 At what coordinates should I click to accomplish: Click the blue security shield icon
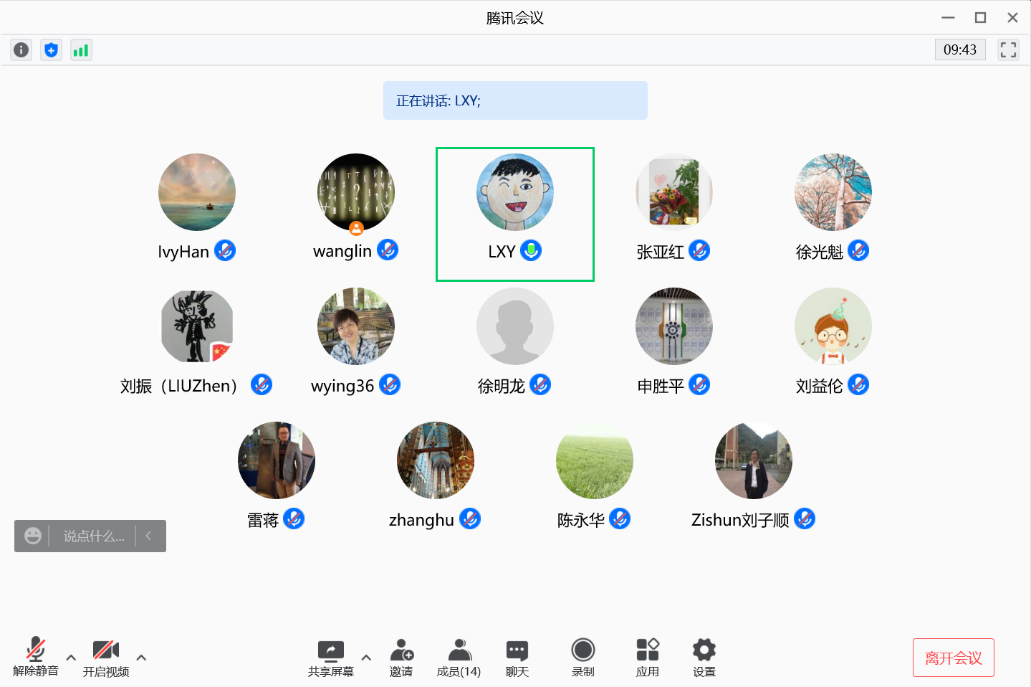click(51, 49)
